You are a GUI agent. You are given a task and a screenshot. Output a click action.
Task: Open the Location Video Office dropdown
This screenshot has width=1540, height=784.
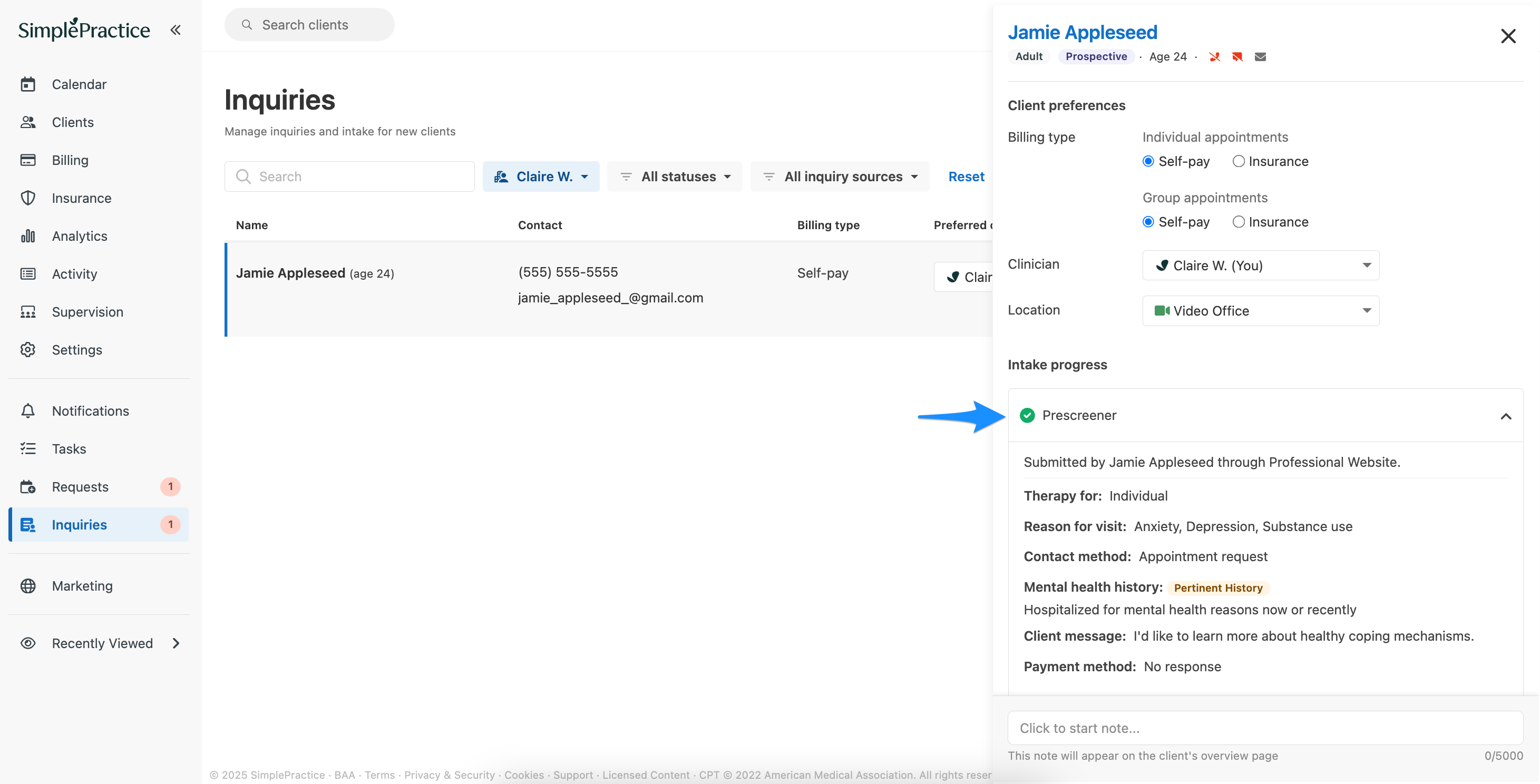pyautogui.click(x=1261, y=311)
